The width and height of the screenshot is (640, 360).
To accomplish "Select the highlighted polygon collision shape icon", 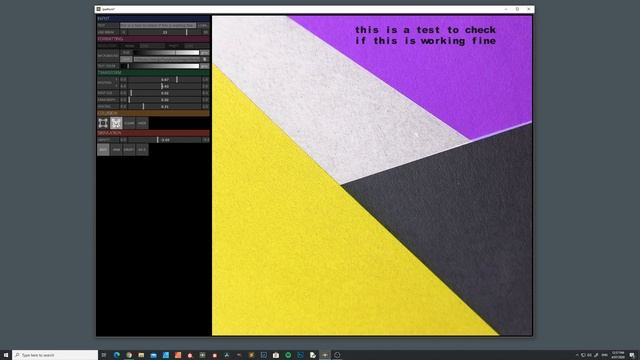I will [x=116, y=123].
